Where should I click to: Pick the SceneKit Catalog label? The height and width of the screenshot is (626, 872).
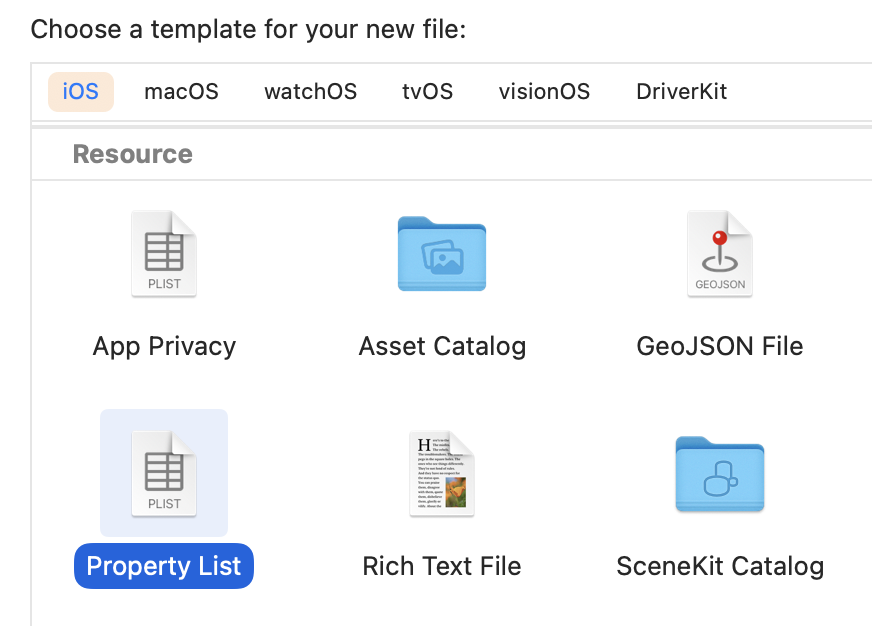point(720,566)
